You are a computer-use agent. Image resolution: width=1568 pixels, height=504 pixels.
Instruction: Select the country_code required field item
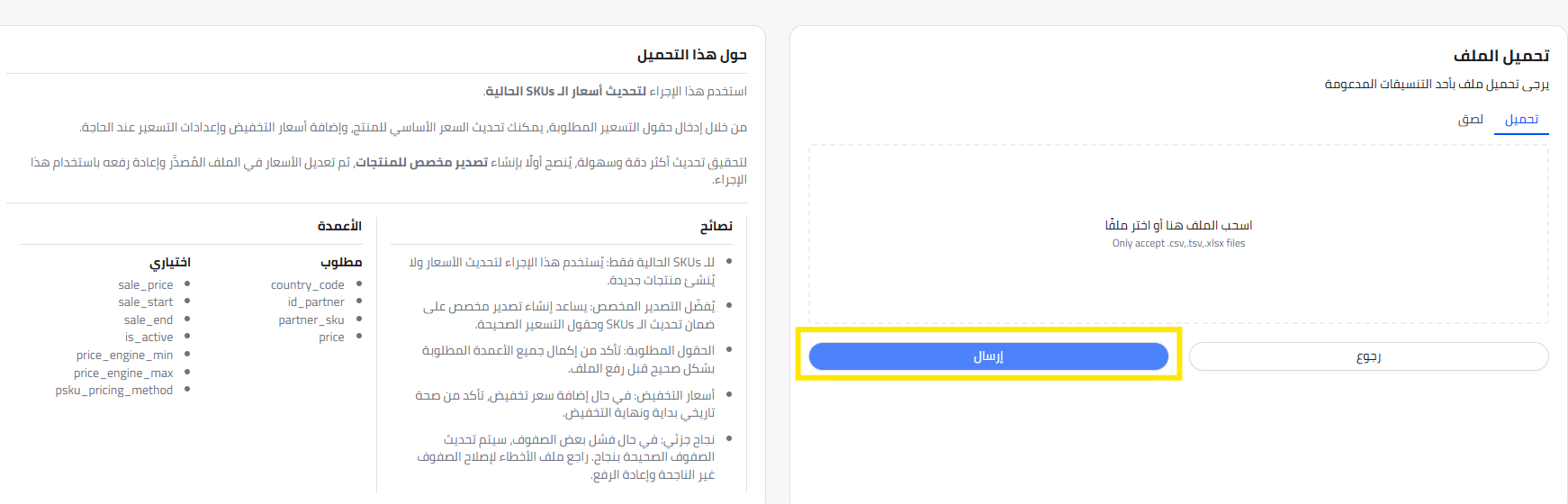coord(308,284)
